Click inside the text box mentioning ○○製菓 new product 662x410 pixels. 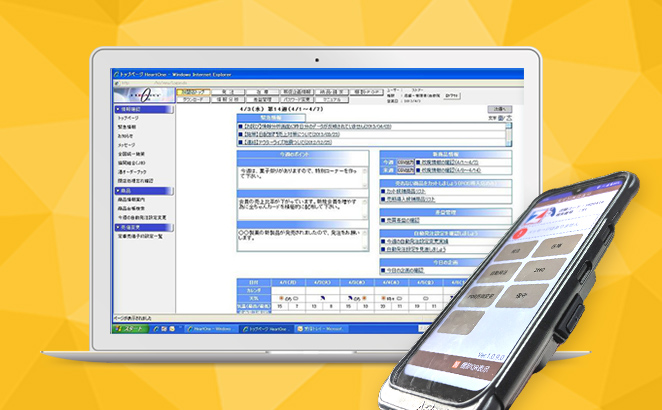point(302,240)
